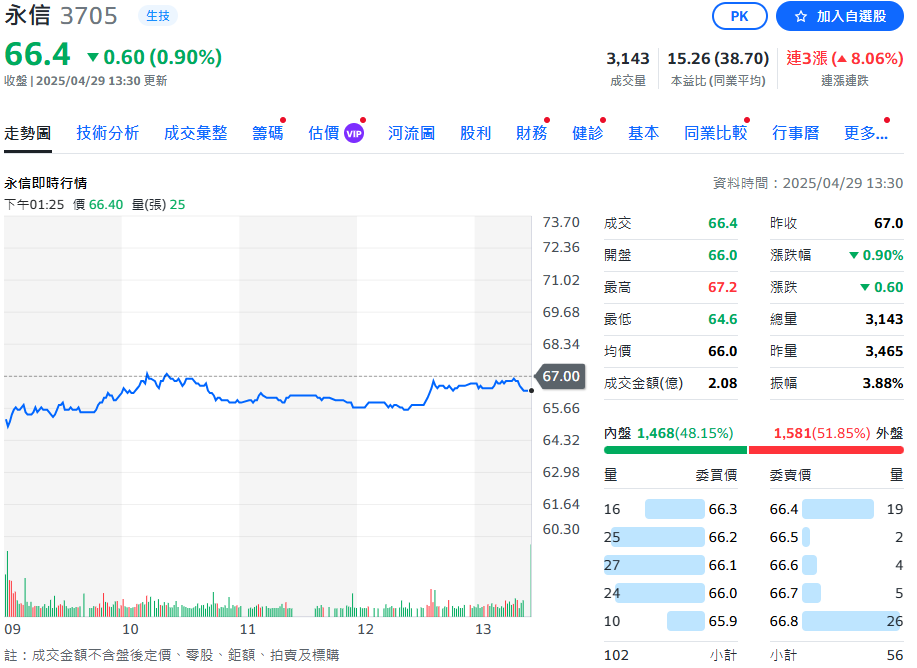Viewport: 917px width, 668px height.
Task: Click the 連3漲 streak indicator
Action: pyautogui.click(x=844, y=58)
